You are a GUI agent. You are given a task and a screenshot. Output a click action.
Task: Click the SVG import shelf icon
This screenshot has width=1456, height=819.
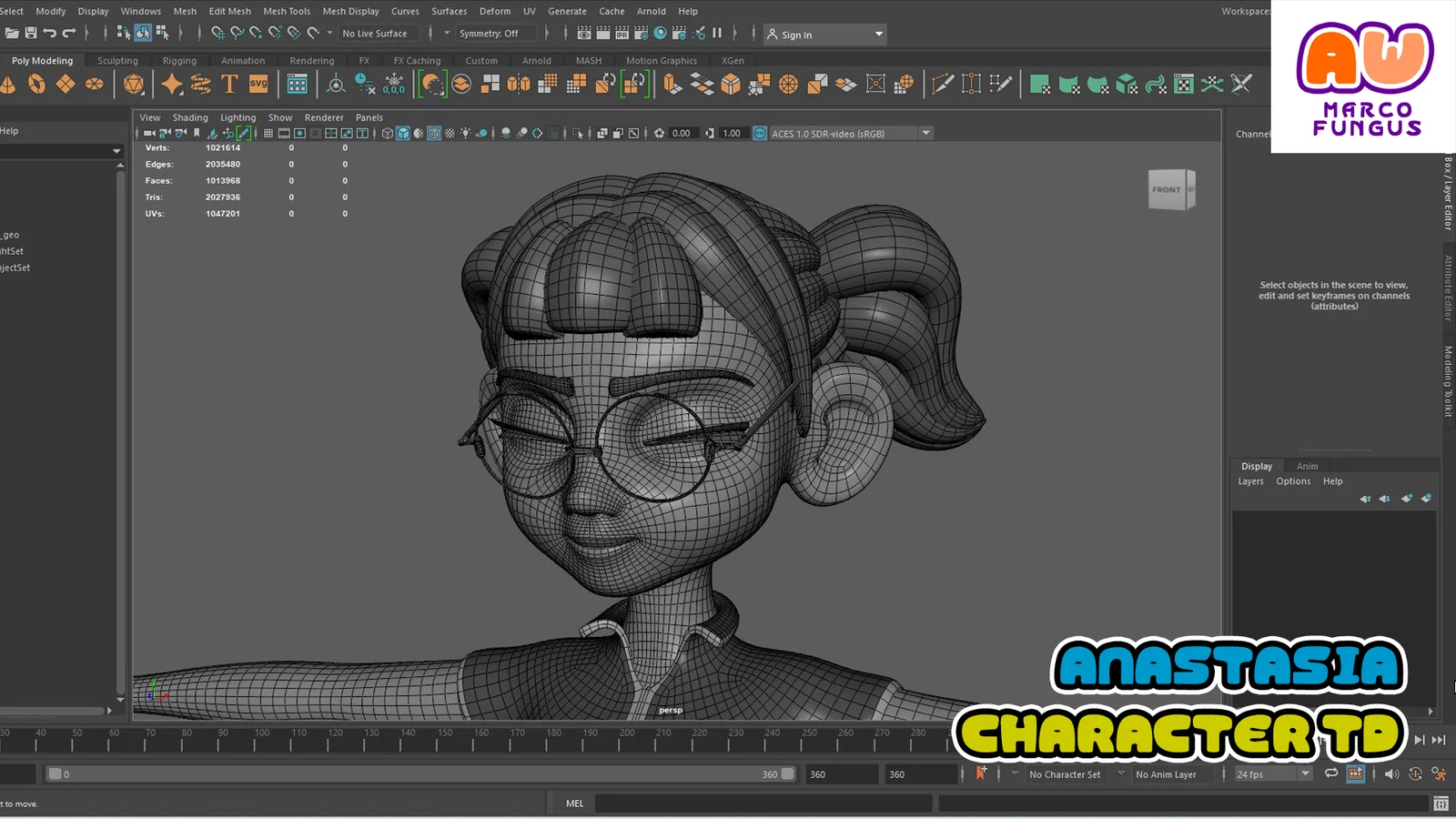pyautogui.click(x=258, y=85)
